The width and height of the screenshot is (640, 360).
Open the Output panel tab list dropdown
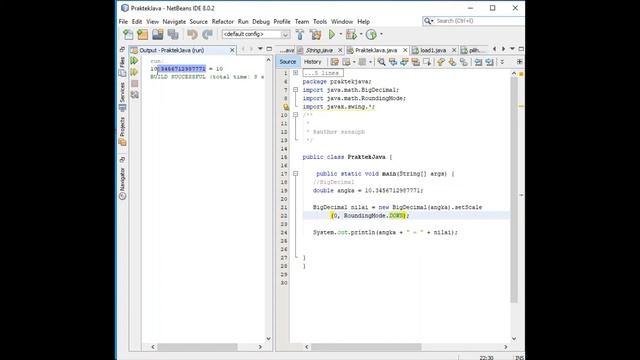(x=260, y=49)
